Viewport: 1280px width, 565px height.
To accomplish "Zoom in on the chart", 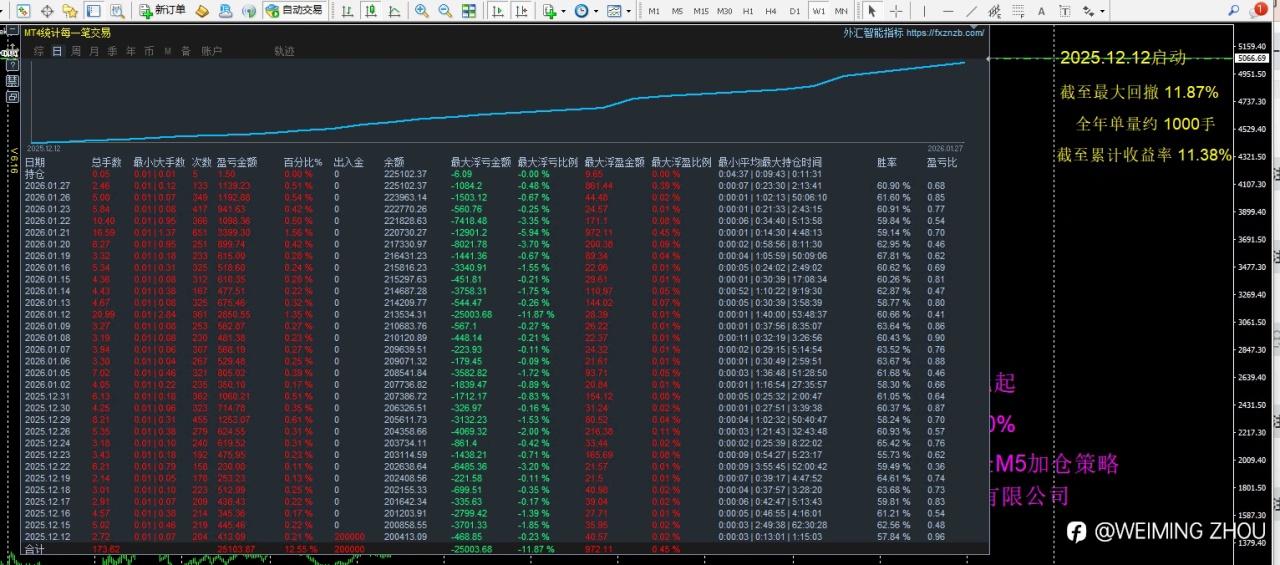I will pos(422,11).
